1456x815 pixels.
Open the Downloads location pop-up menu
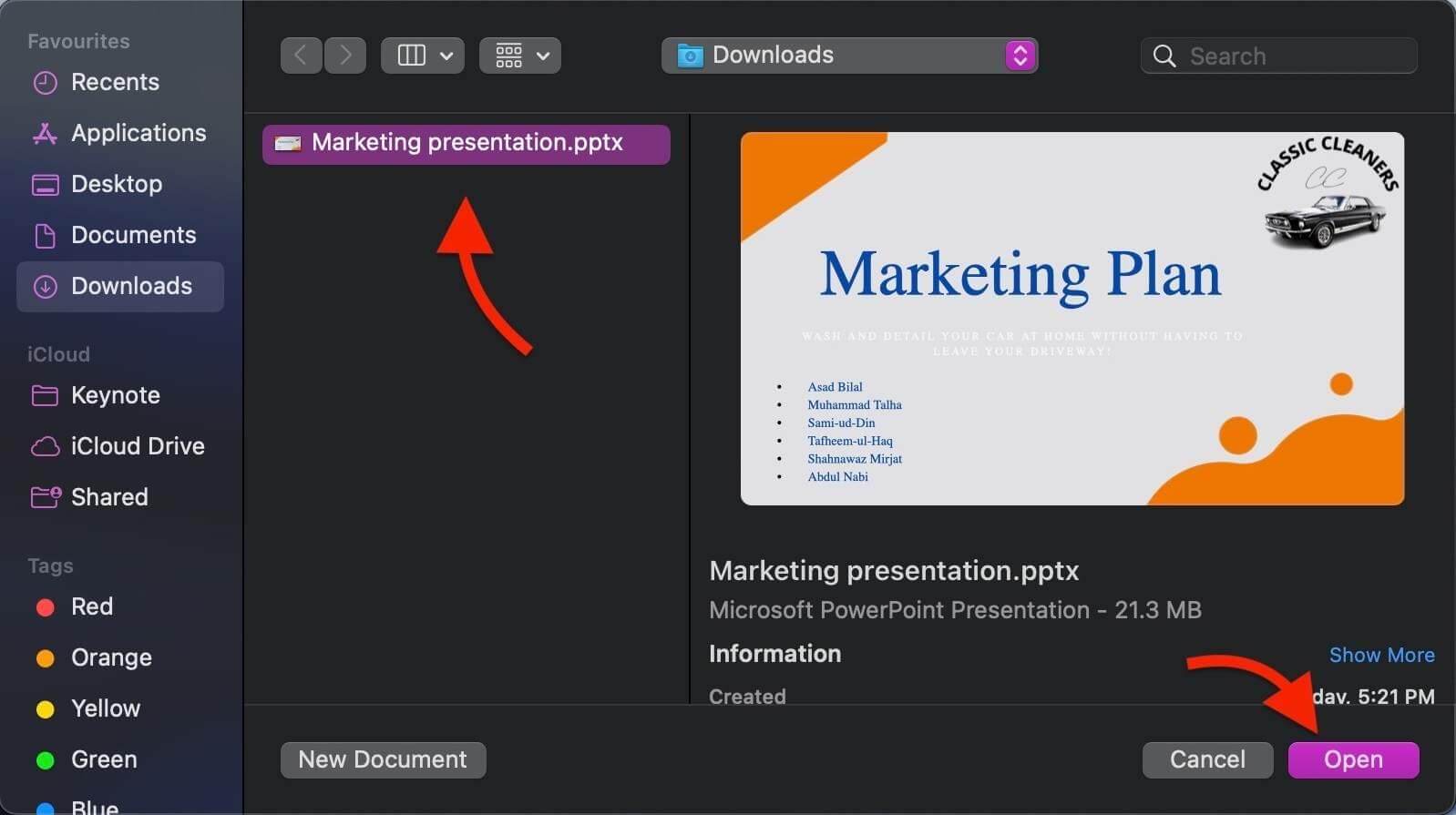849,56
